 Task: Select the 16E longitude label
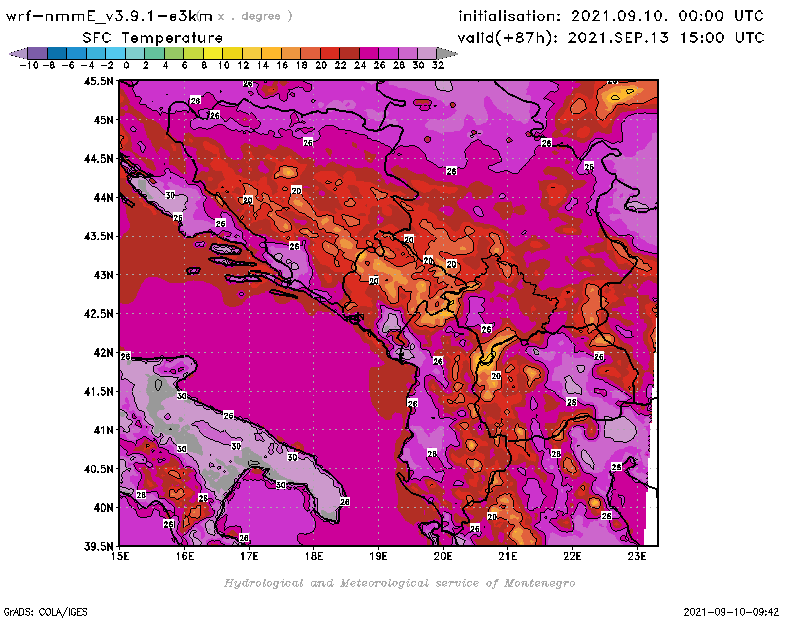[x=185, y=556]
